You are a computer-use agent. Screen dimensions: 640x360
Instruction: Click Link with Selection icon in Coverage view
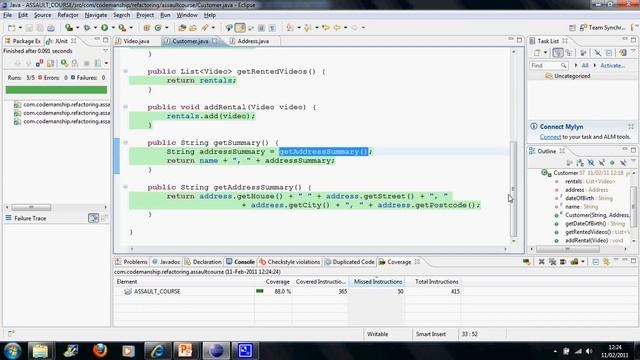606,262
